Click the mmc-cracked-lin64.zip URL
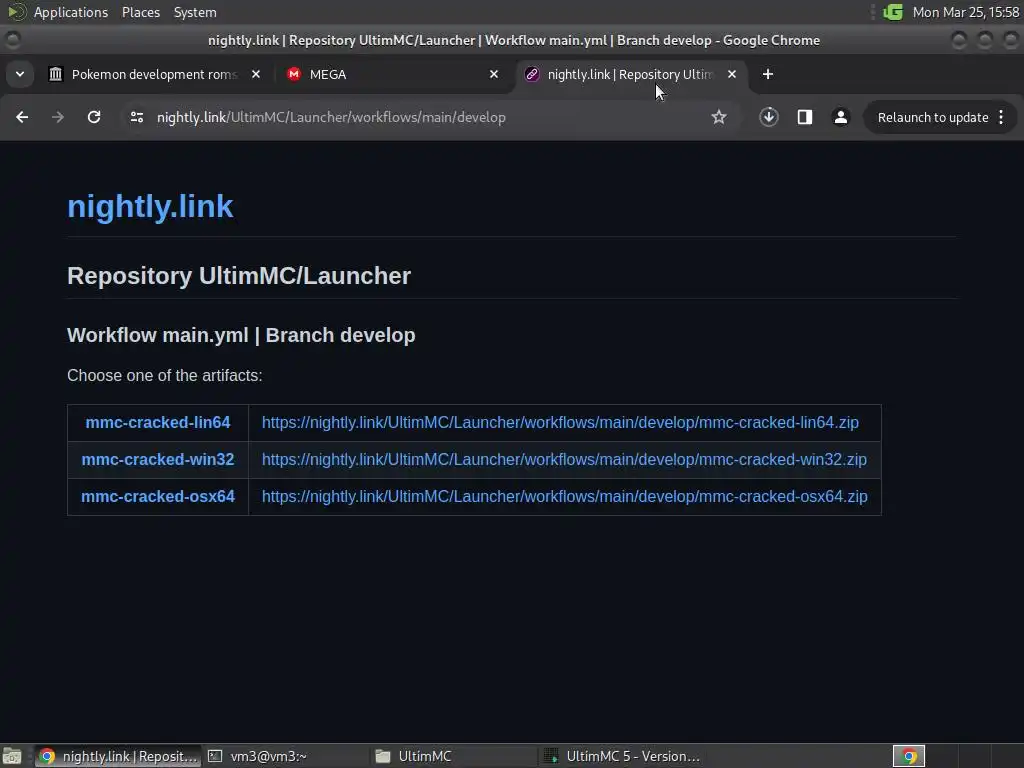The width and height of the screenshot is (1024, 768). point(560,423)
